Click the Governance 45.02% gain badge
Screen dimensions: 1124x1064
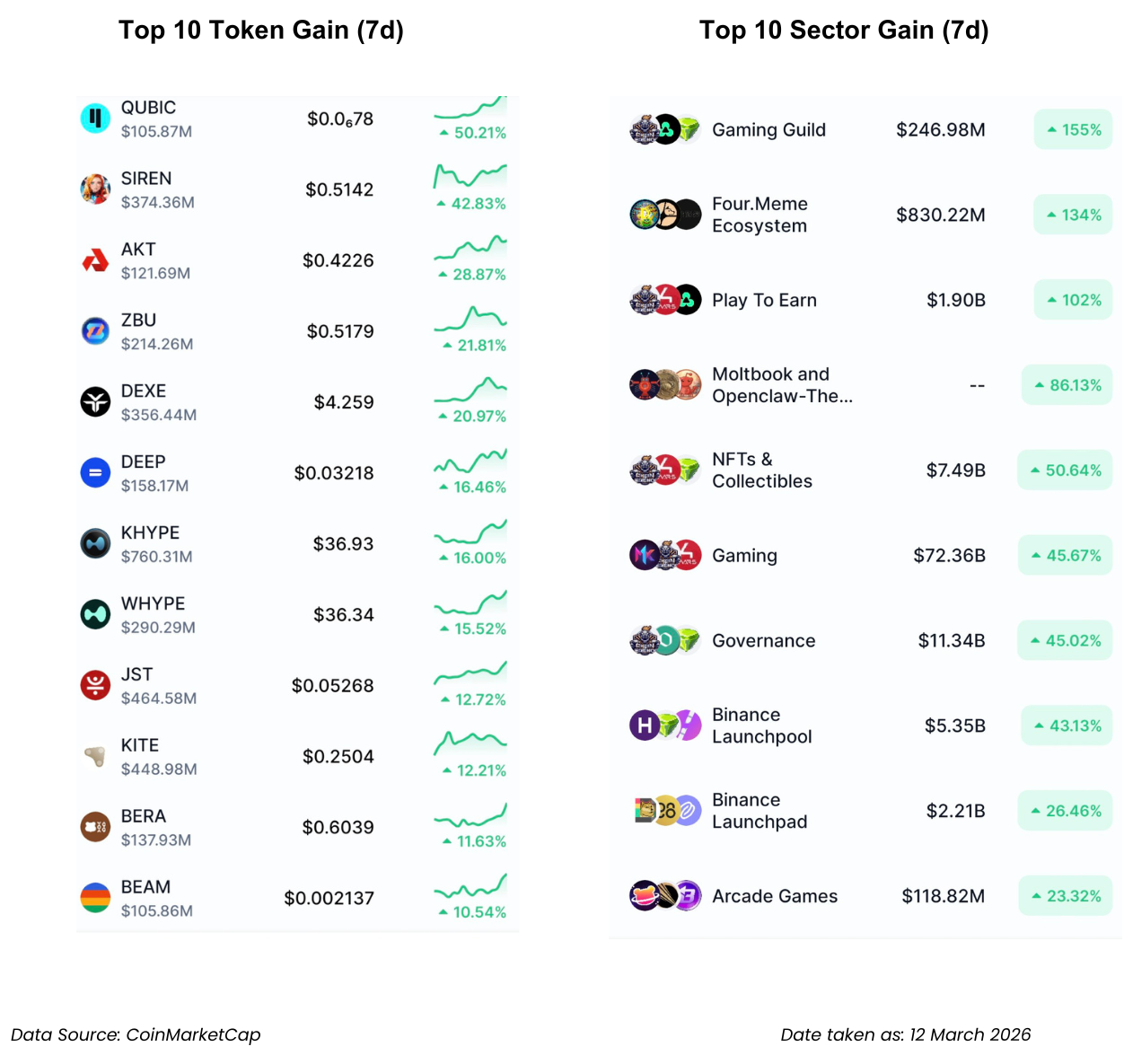[x=1065, y=641]
